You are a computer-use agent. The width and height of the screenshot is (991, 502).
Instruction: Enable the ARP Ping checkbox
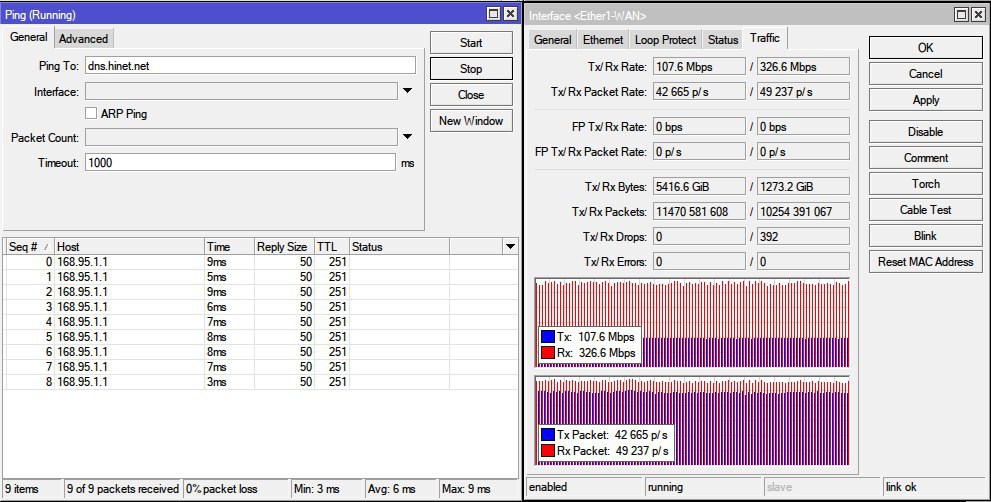[91, 113]
